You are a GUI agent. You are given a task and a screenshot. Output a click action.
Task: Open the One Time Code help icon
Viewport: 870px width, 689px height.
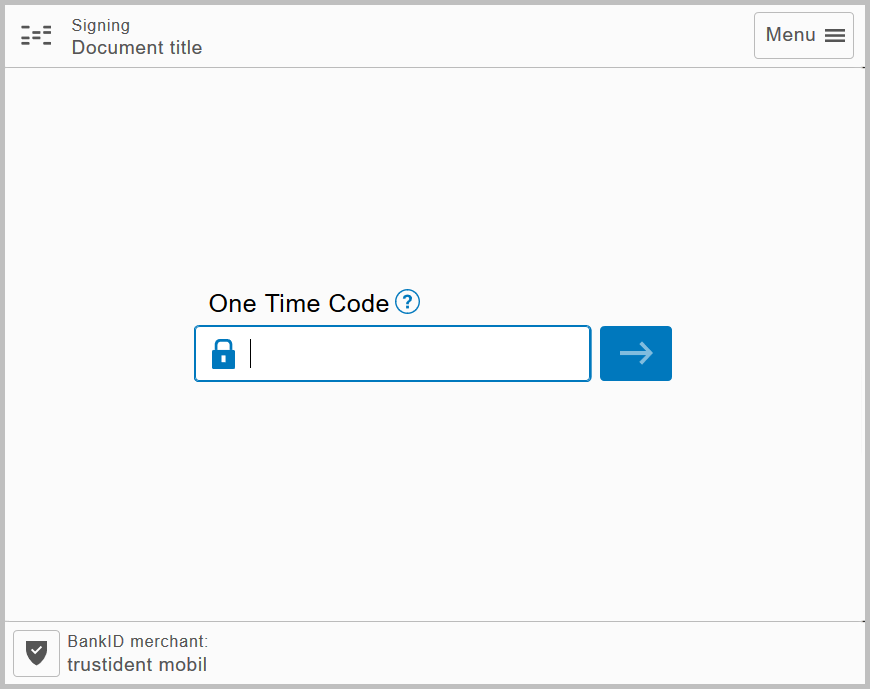[x=407, y=302]
